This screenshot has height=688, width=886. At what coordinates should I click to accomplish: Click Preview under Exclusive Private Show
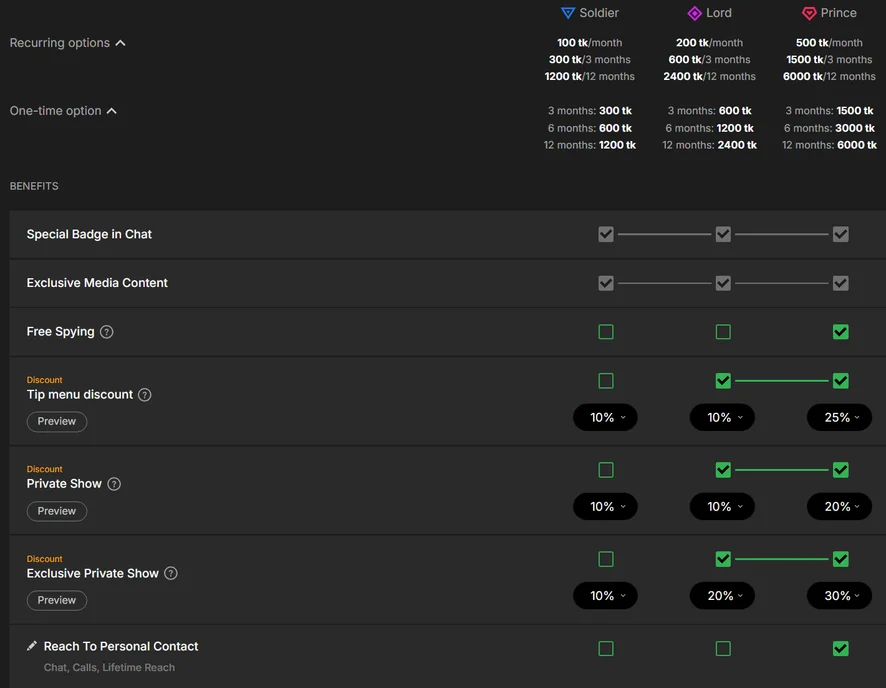point(57,601)
